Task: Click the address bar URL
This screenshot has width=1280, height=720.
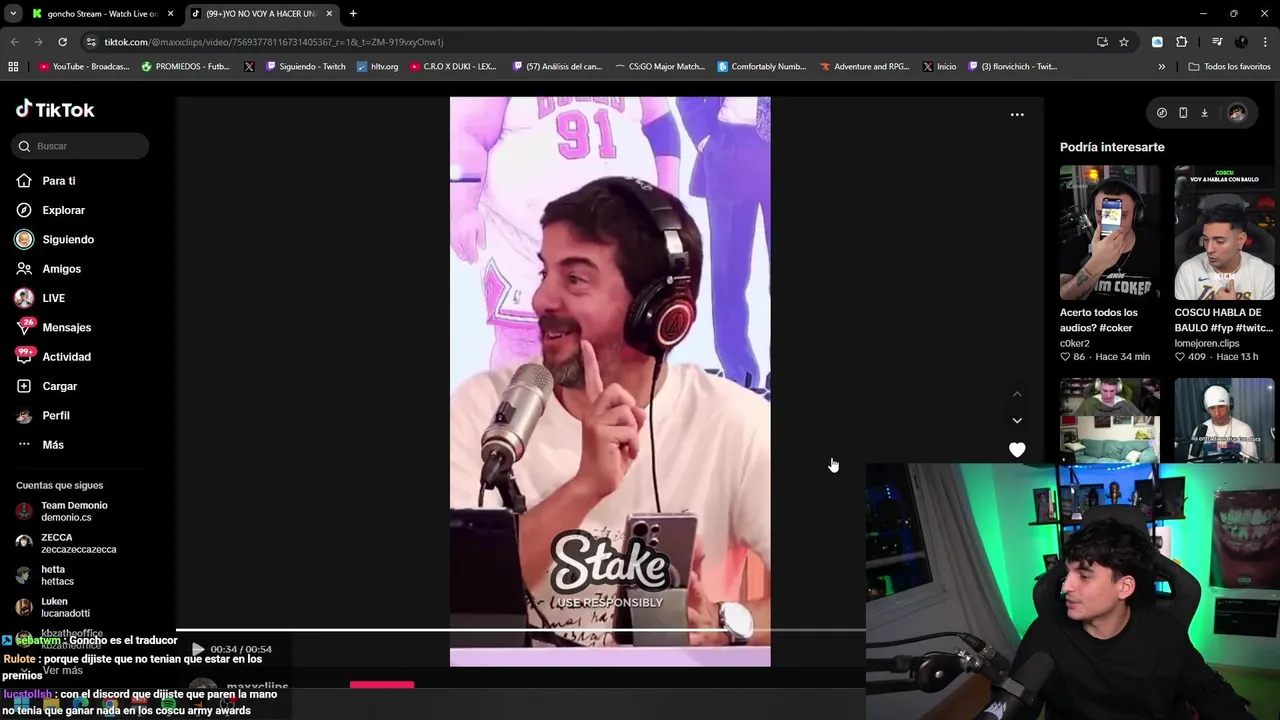Action: 274,42
